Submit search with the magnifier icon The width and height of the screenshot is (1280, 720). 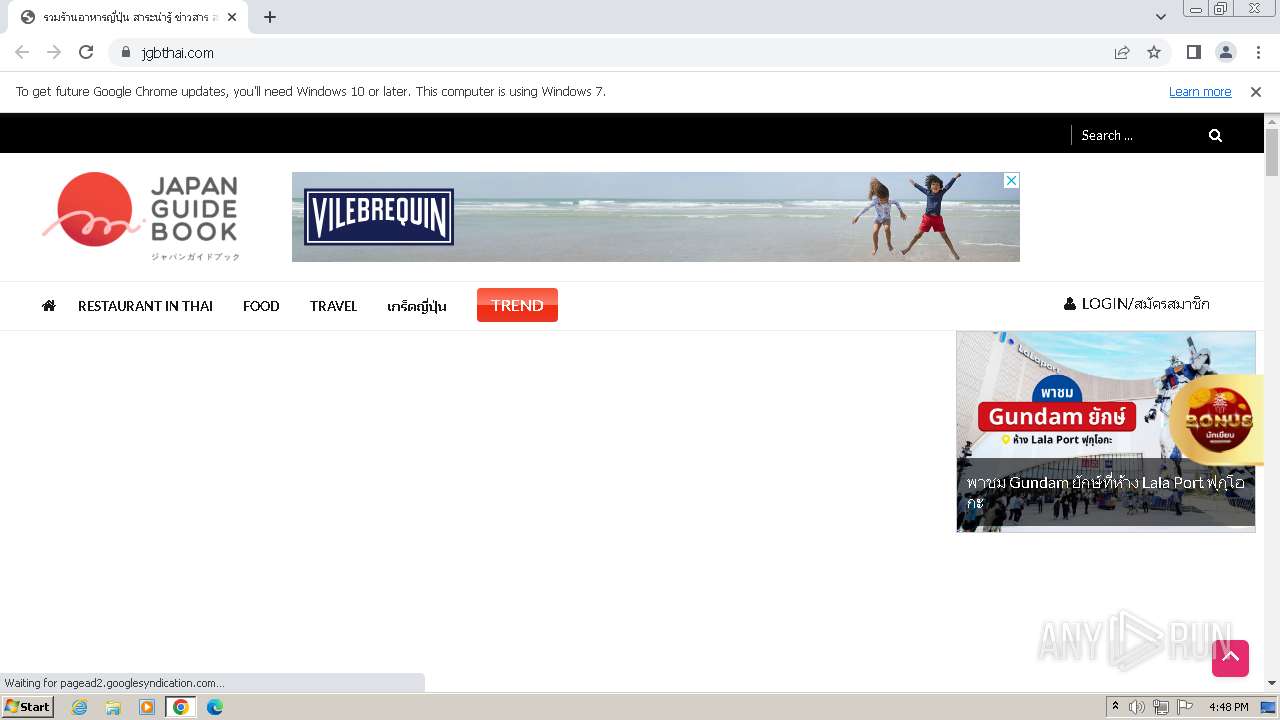[1215, 135]
